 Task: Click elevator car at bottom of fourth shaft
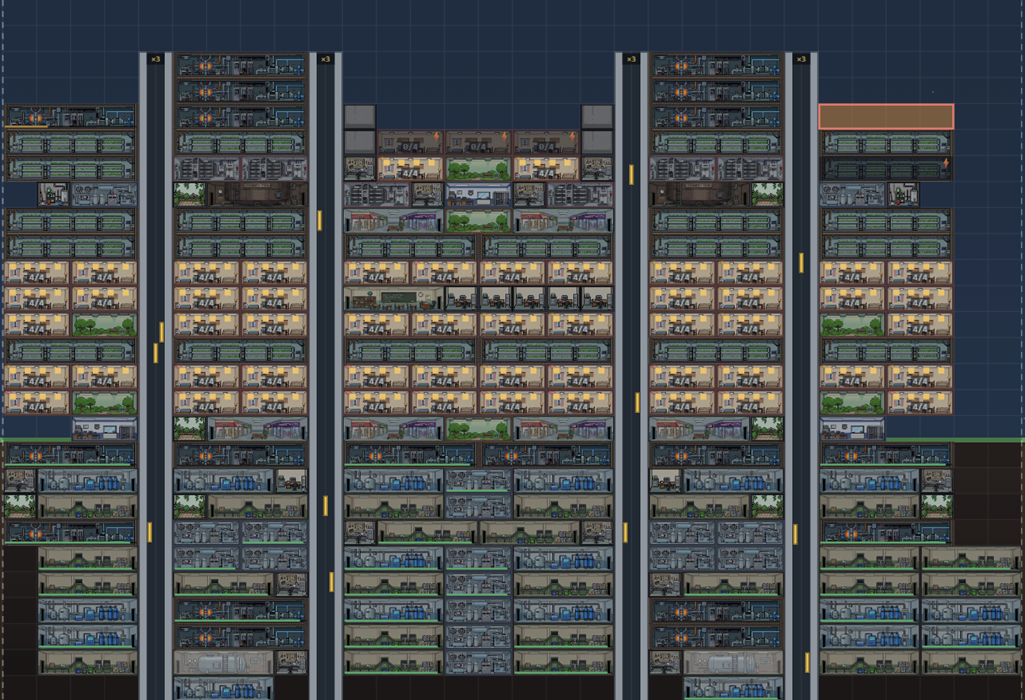pos(807,663)
